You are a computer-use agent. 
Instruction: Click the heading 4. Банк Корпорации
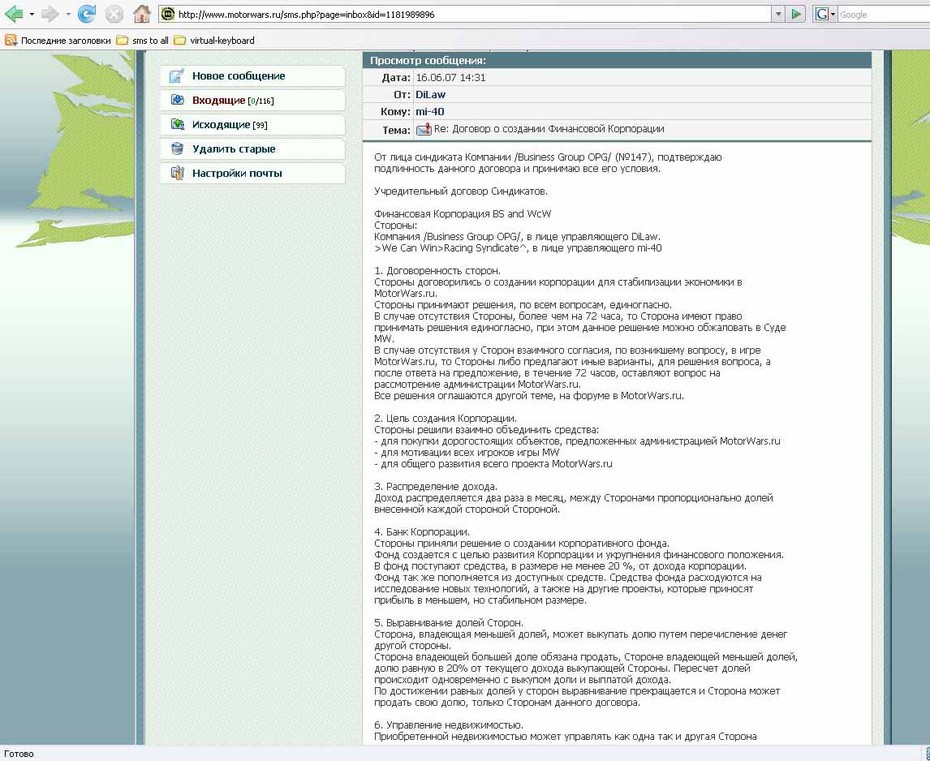[x=422, y=532]
